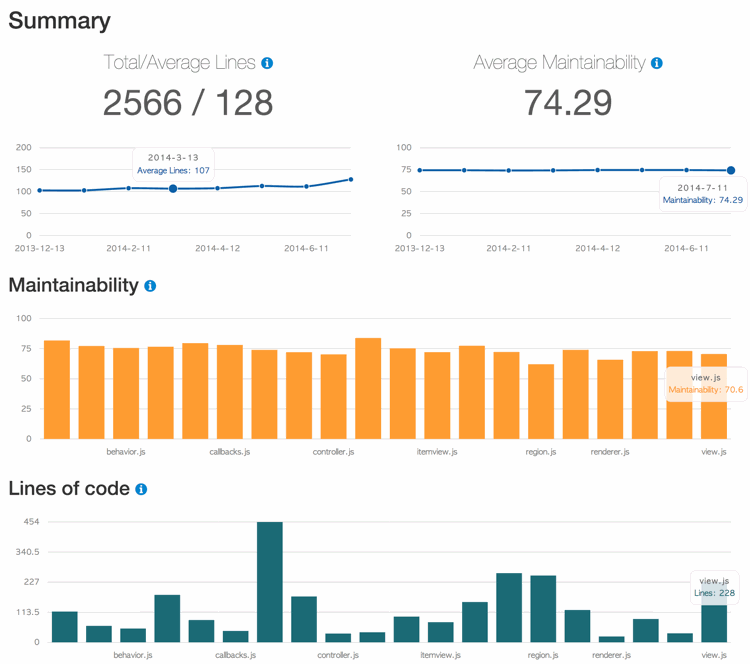Select 2013-12-13 data point on Average Lines chart
The height and width of the screenshot is (664, 750).
click(x=40, y=190)
